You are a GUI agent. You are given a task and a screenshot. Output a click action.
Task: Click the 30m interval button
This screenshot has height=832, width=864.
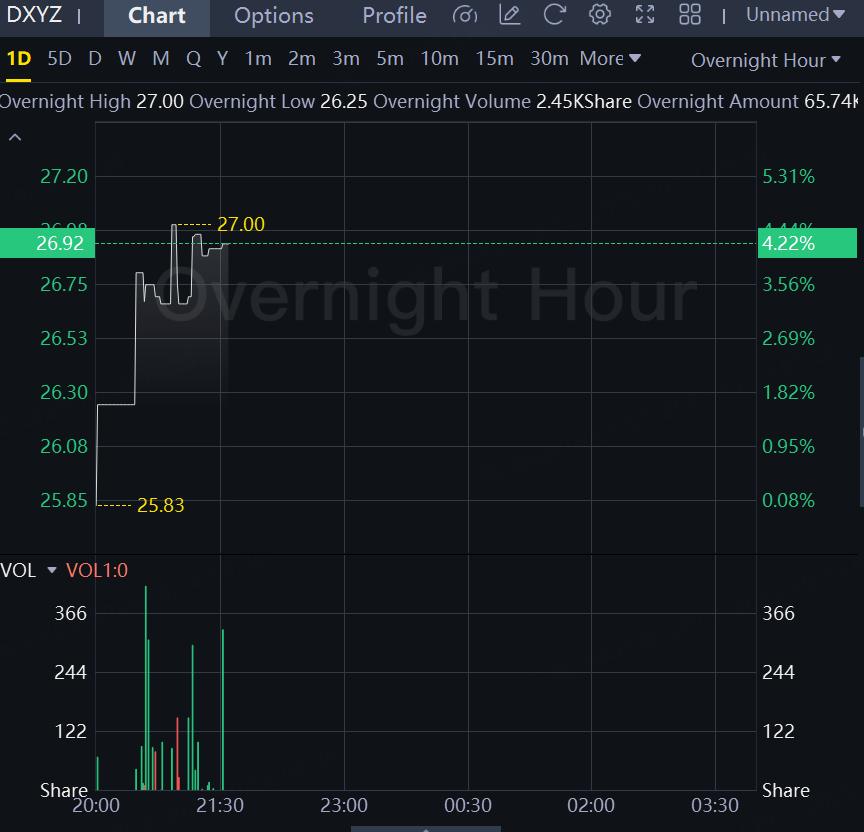click(549, 59)
